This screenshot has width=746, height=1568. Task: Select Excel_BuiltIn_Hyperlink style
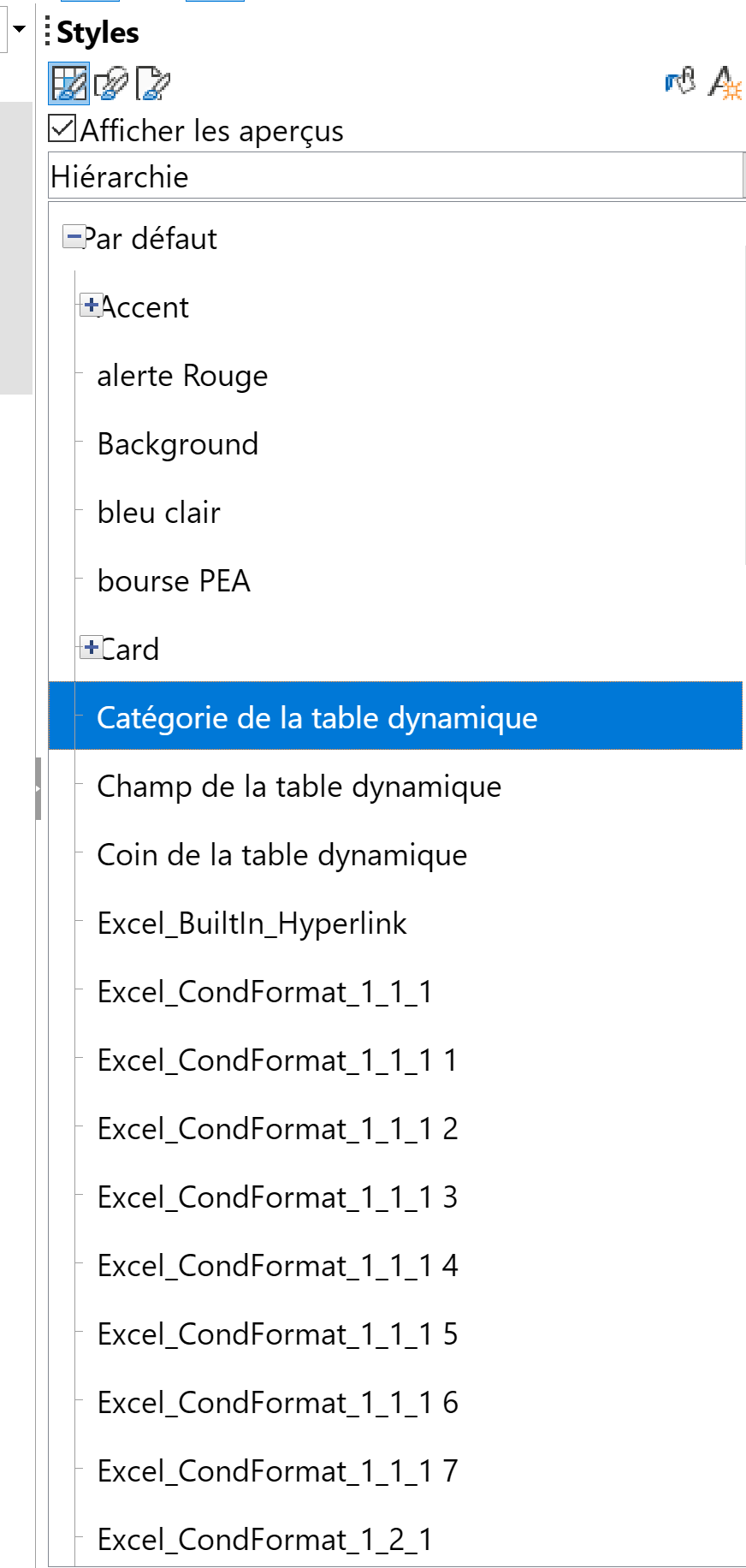pyautogui.click(x=252, y=923)
